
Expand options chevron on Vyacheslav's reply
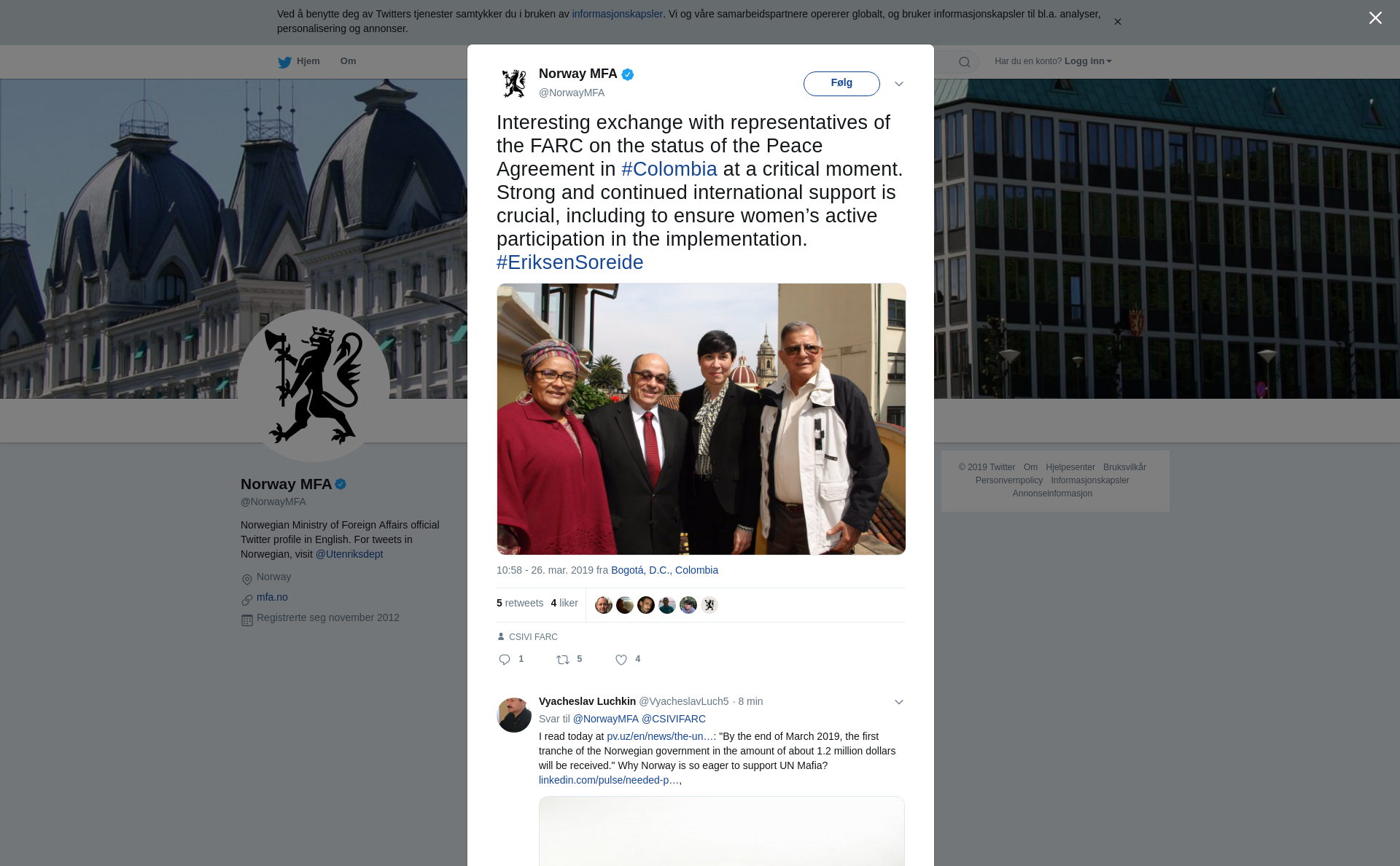pos(899,702)
